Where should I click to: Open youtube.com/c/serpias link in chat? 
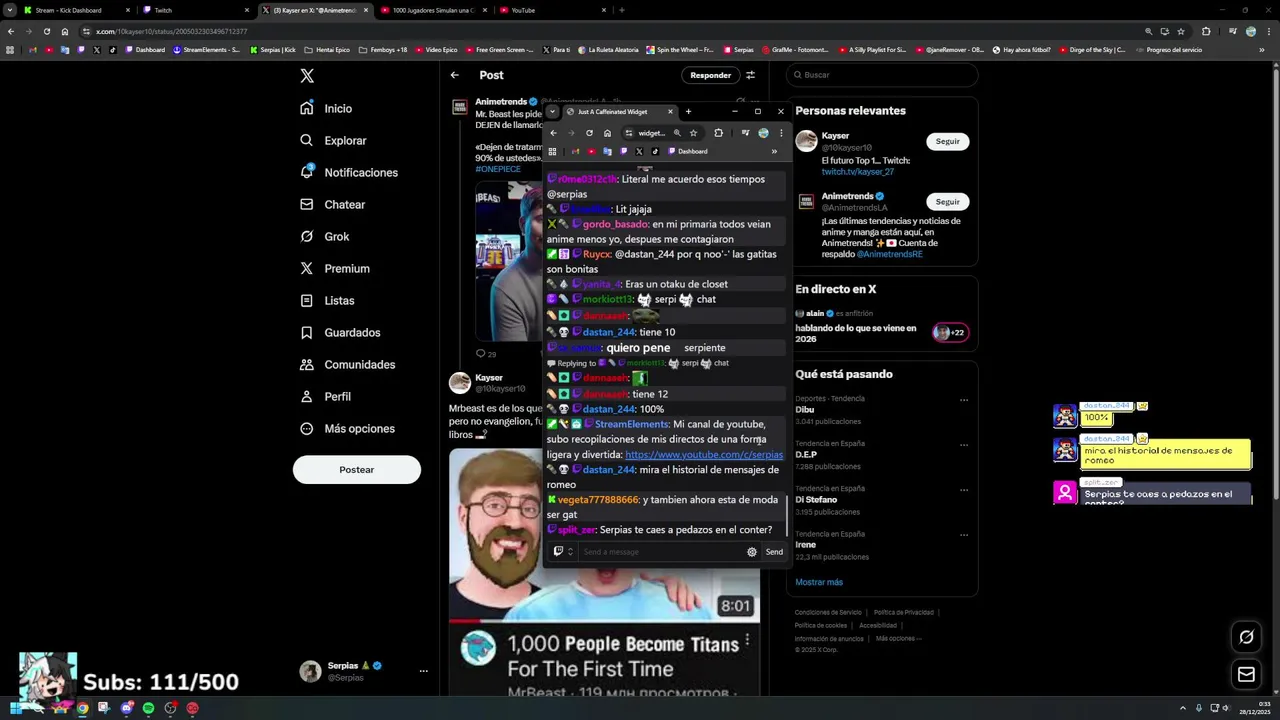point(704,455)
